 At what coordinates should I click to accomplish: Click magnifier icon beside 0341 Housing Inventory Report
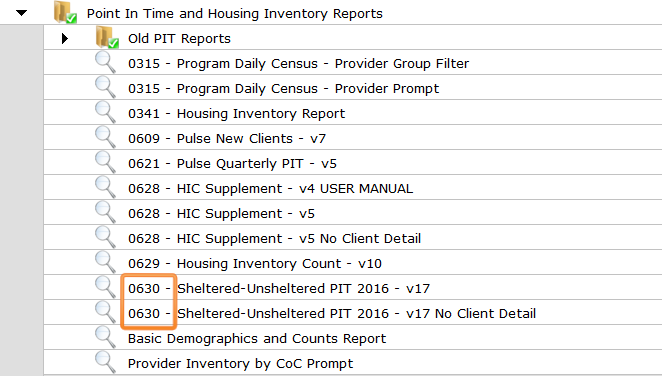(105, 112)
